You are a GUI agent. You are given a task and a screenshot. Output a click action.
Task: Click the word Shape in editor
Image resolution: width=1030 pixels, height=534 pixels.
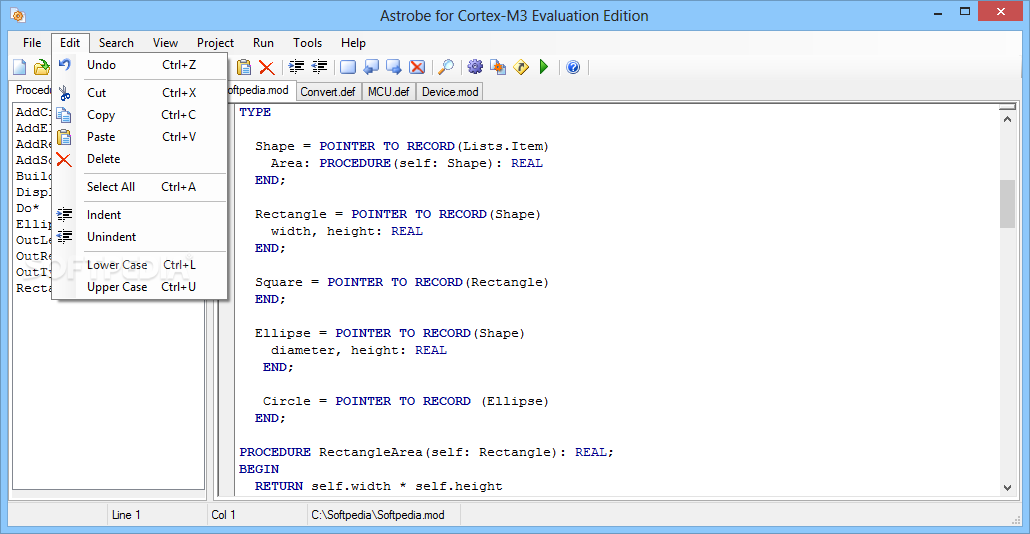pyautogui.click(x=275, y=146)
